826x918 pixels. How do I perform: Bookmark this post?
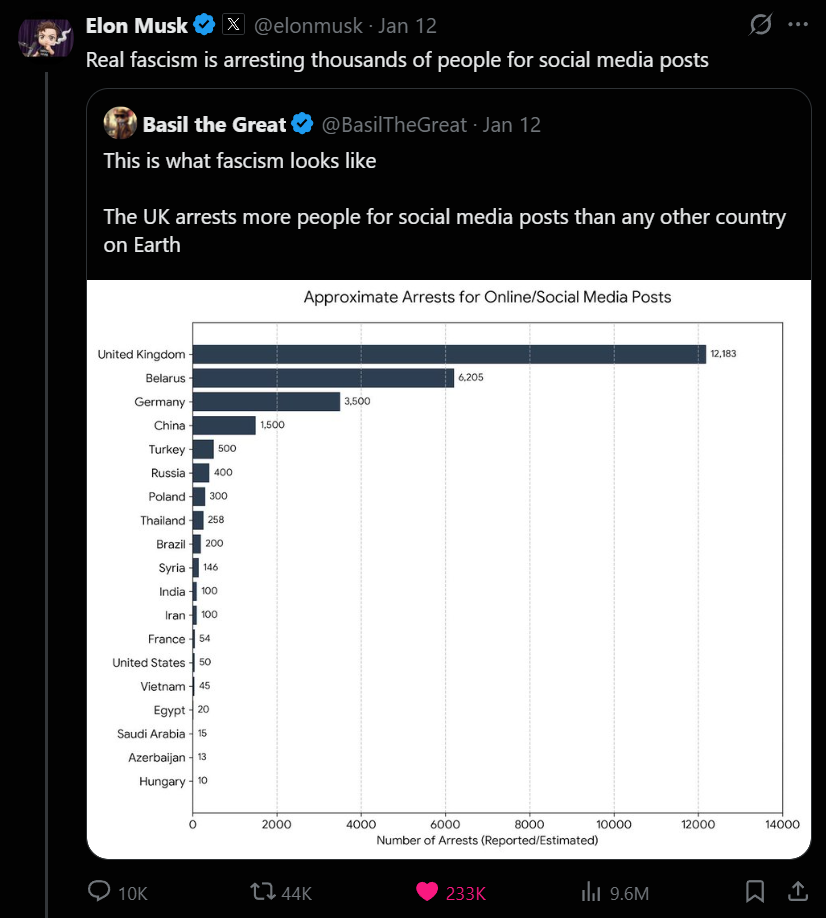click(x=756, y=891)
